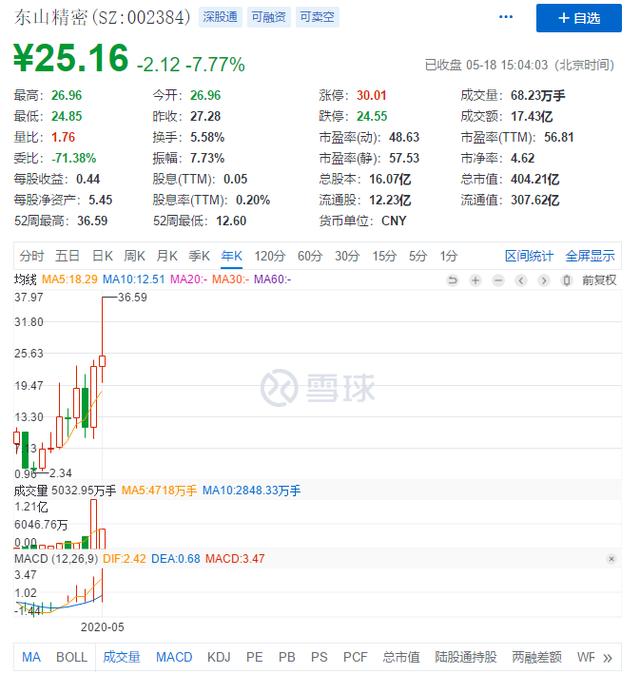
Task: Switch to 120分 interval tab
Action: tap(270, 256)
